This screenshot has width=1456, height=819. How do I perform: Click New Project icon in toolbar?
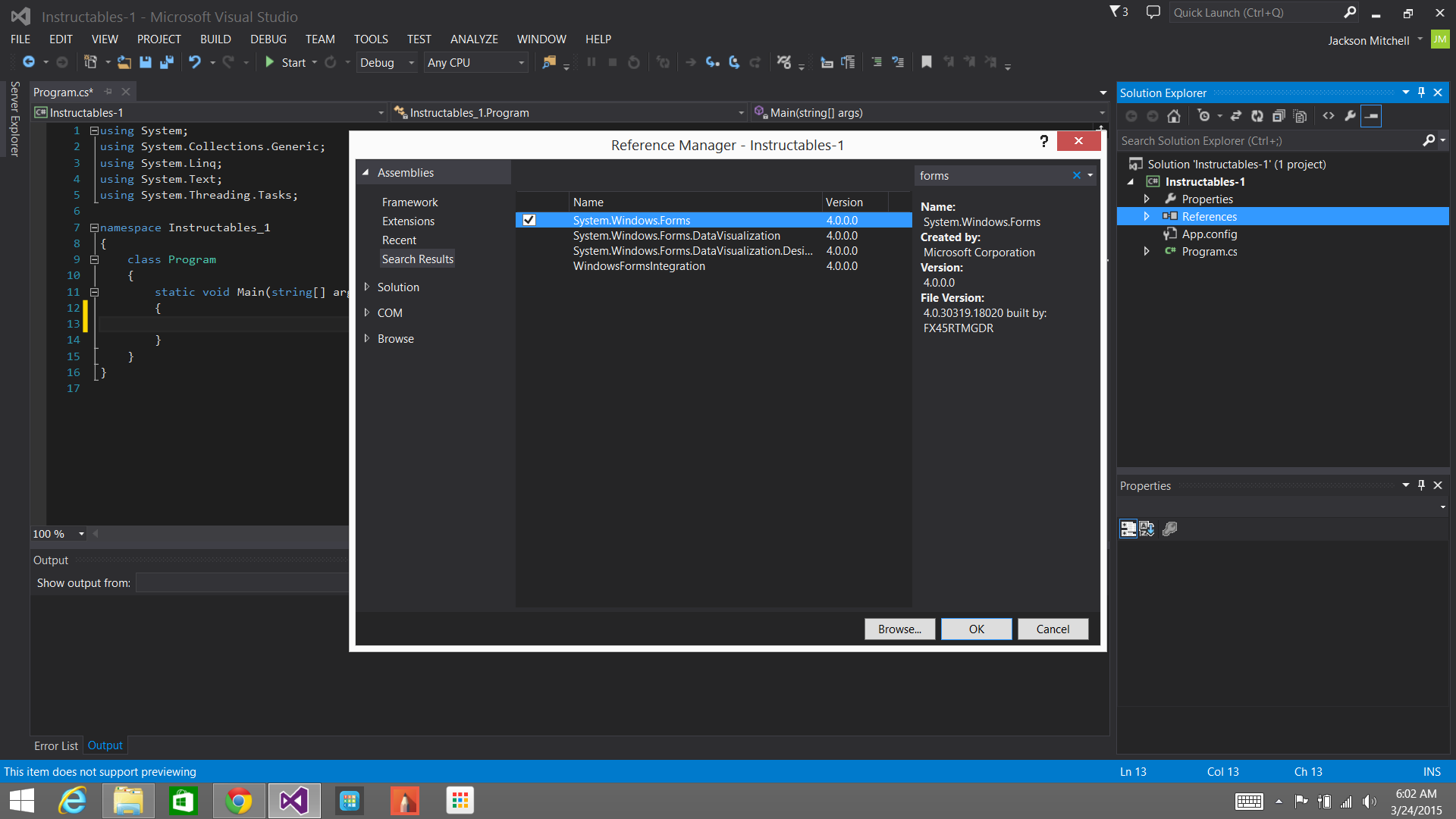pyautogui.click(x=90, y=62)
